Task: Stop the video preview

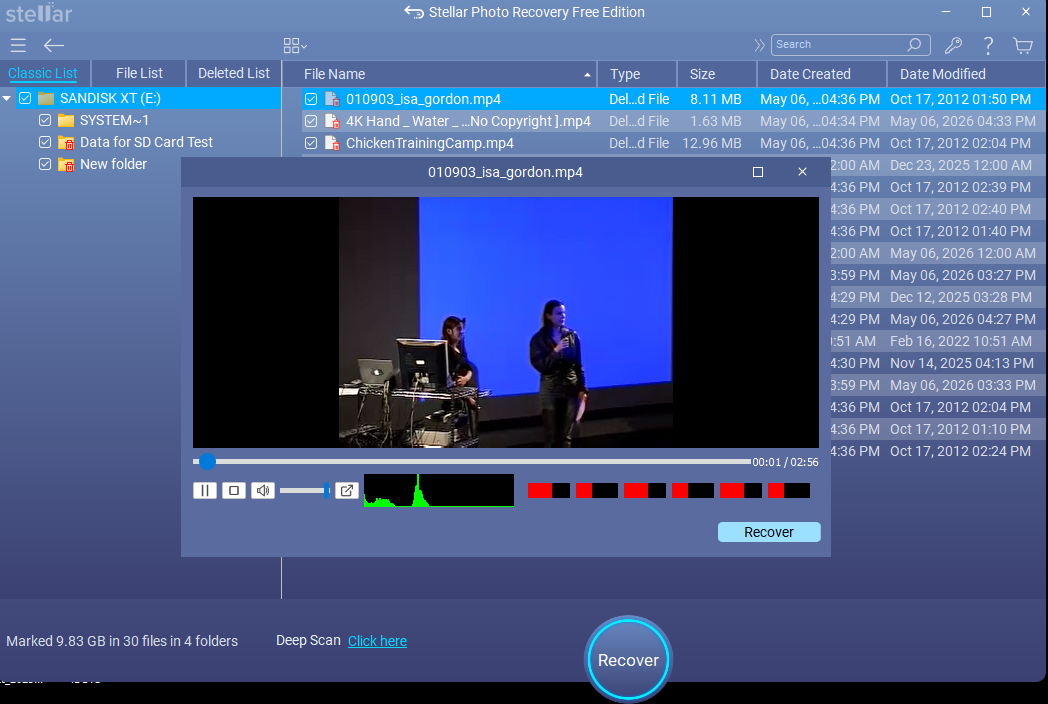Action: coord(234,491)
